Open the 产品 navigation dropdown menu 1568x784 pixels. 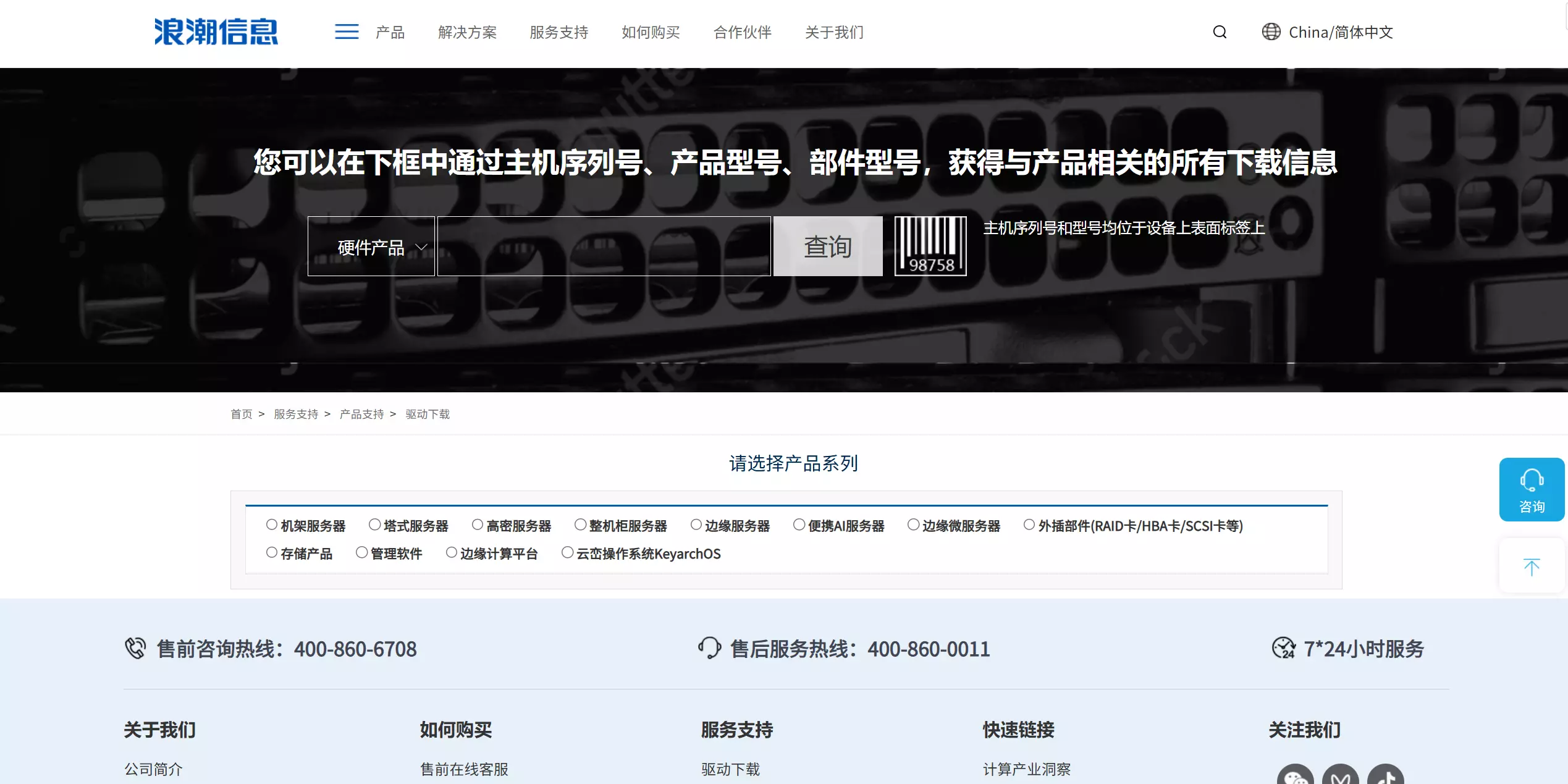pos(390,32)
